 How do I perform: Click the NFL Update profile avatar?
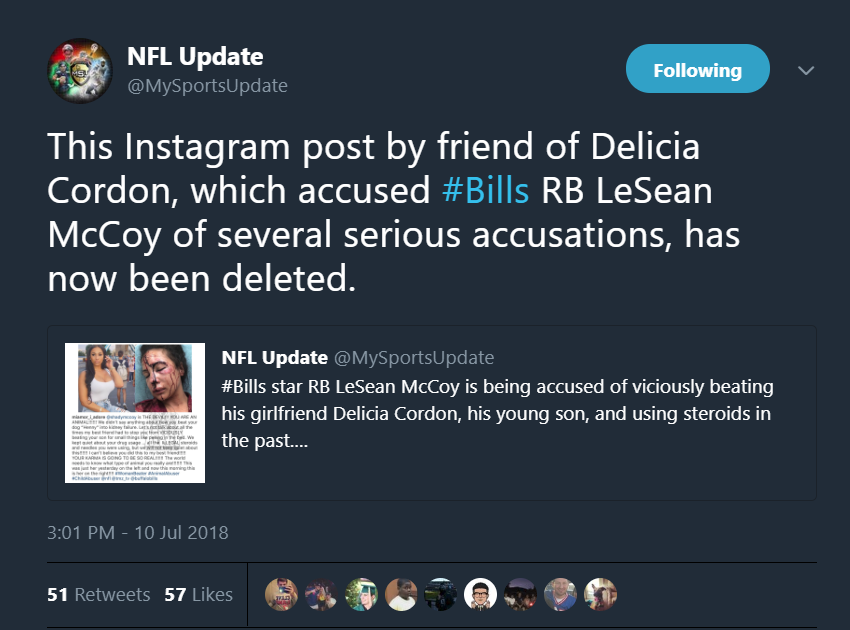tap(80, 70)
